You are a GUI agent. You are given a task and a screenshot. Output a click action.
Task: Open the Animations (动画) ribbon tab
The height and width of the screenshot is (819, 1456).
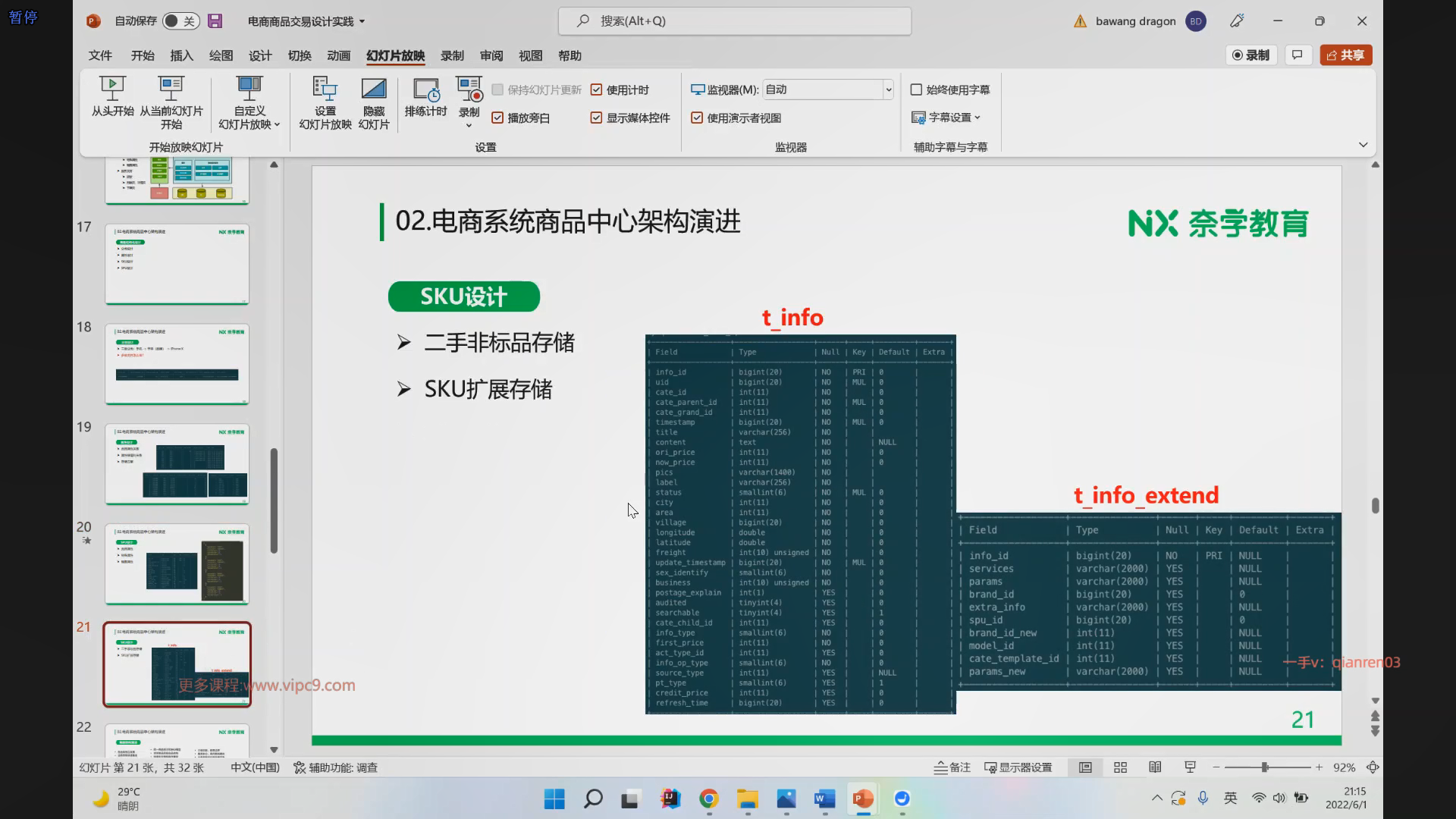[338, 55]
